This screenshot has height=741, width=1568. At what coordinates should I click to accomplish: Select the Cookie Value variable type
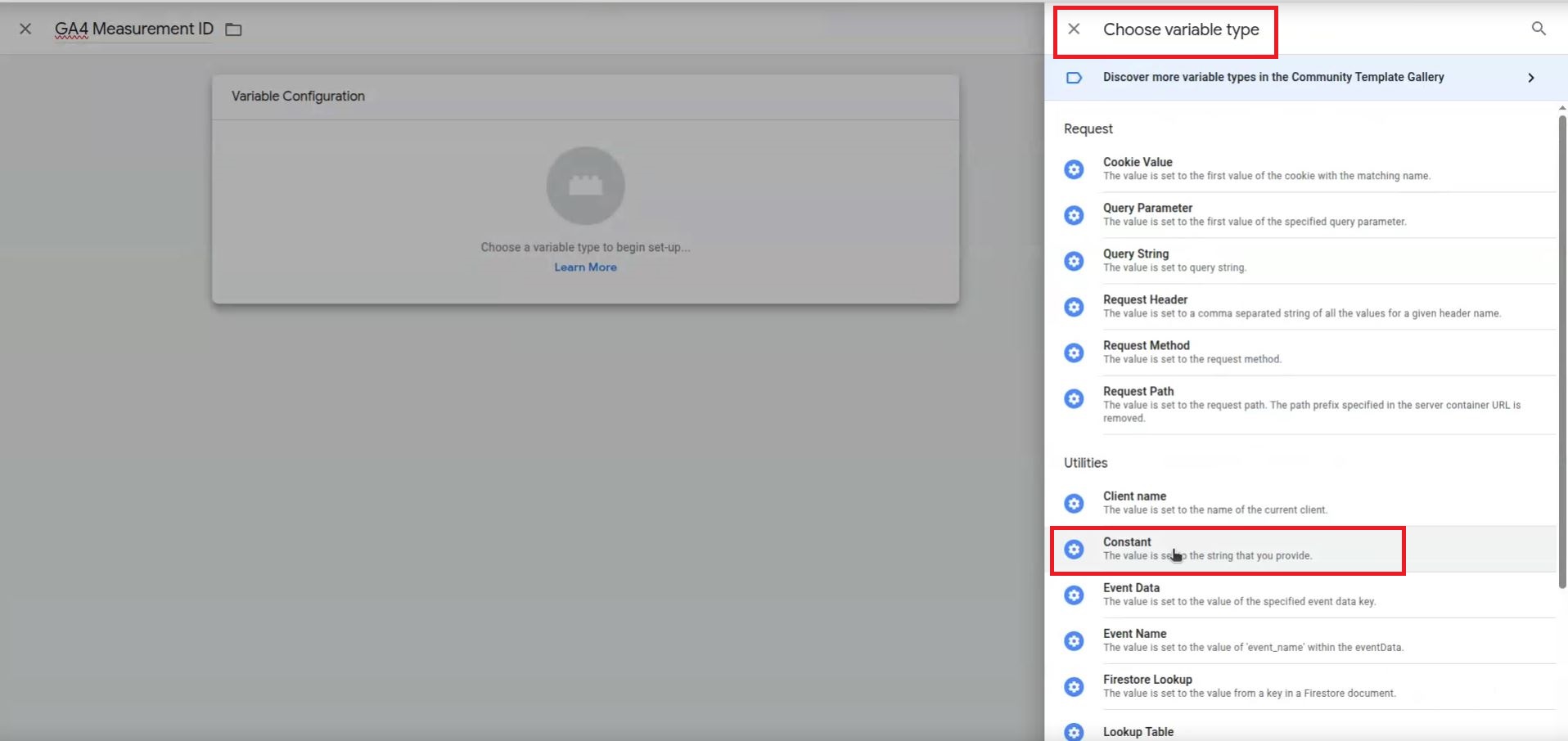[x=1309, y=169]
